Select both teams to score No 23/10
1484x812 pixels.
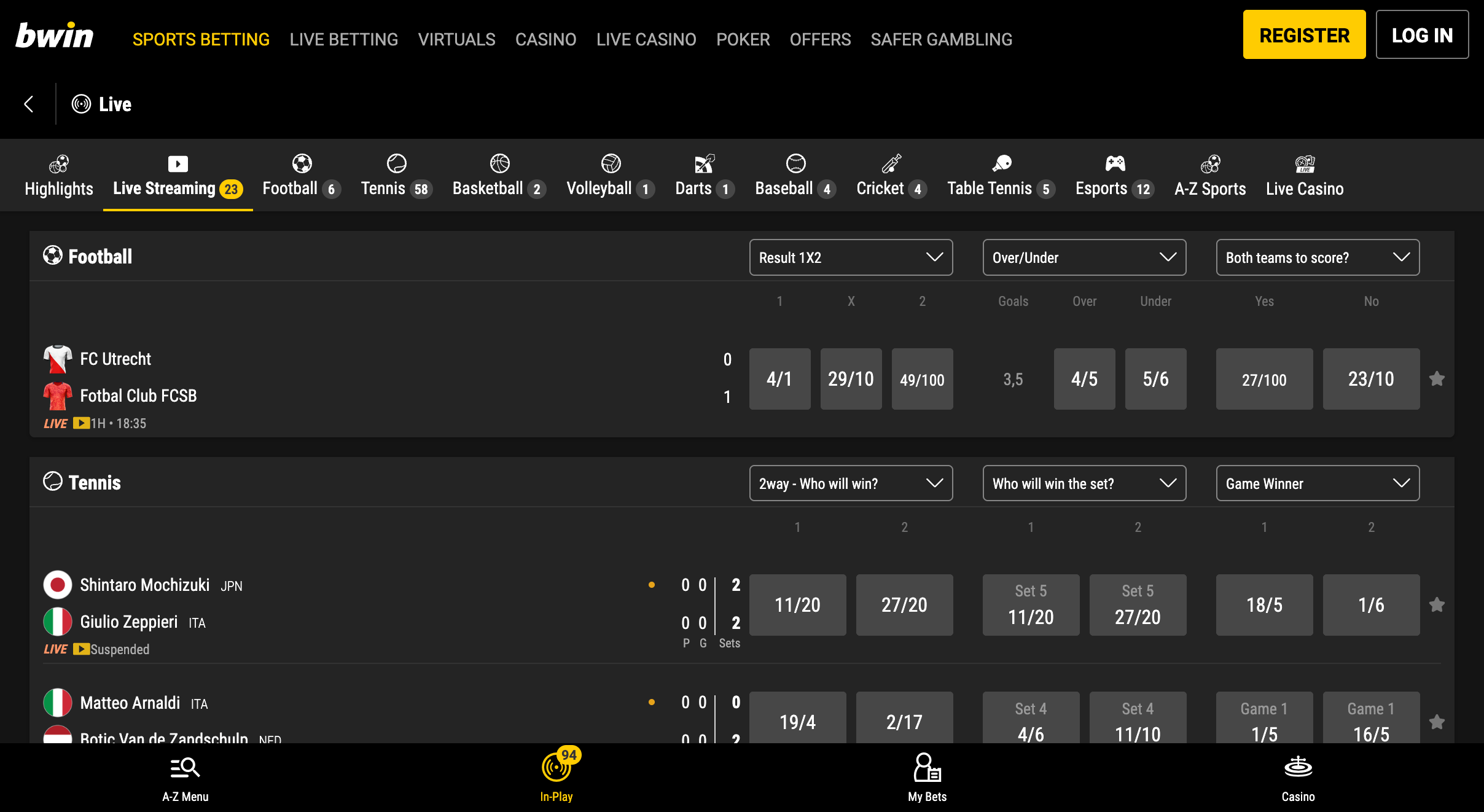1371,379
